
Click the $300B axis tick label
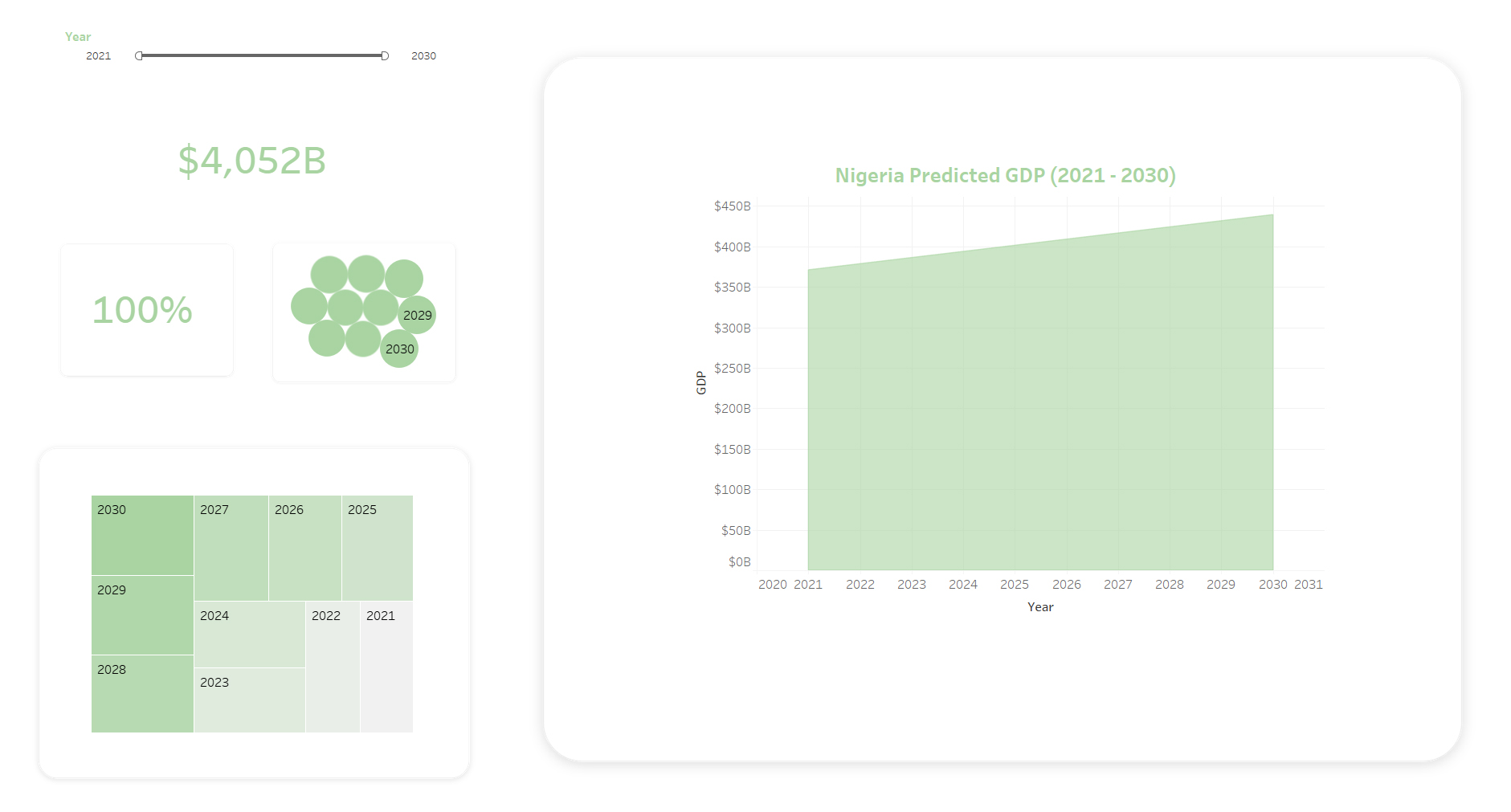[x=732, y=328]
